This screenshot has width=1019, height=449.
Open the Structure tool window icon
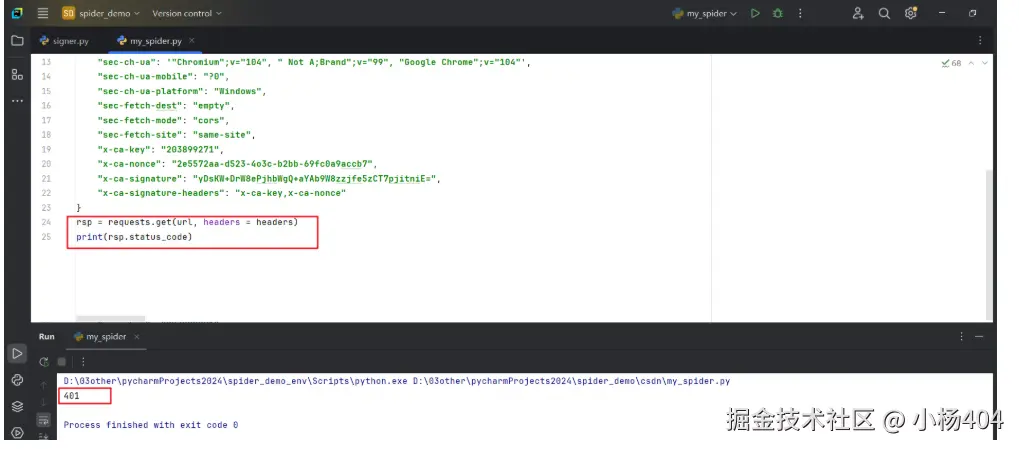point(18,75)
